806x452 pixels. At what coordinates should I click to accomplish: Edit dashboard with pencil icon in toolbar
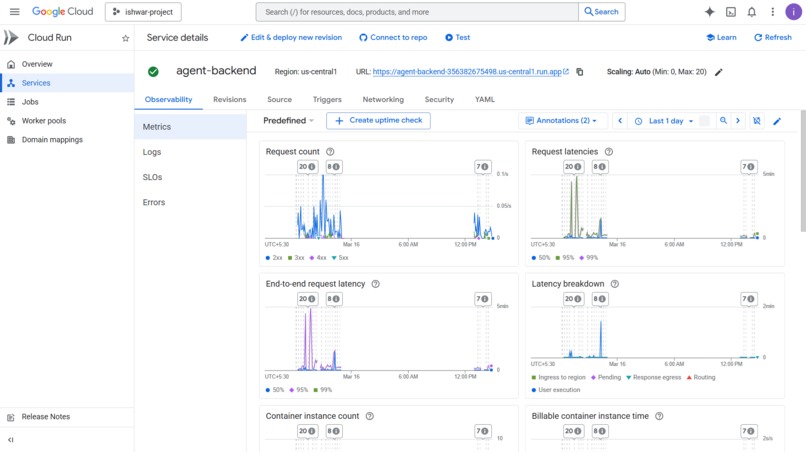tap(777, 121)
